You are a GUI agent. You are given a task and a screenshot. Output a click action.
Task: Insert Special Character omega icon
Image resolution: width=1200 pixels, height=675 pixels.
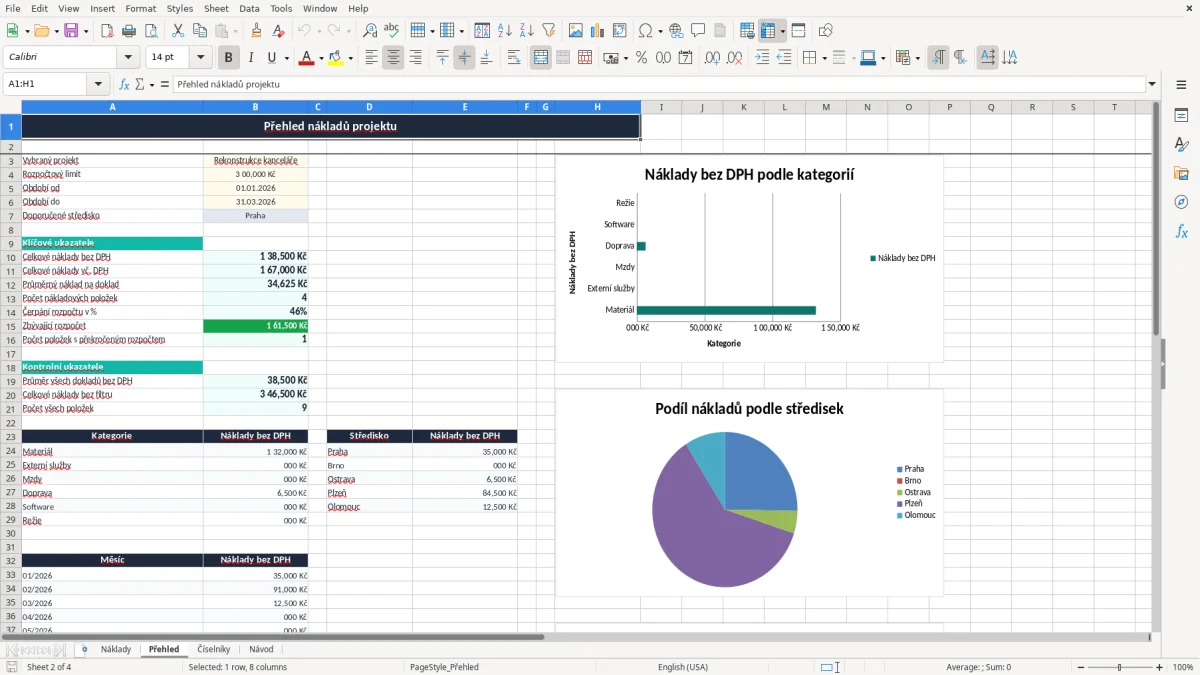645,31
